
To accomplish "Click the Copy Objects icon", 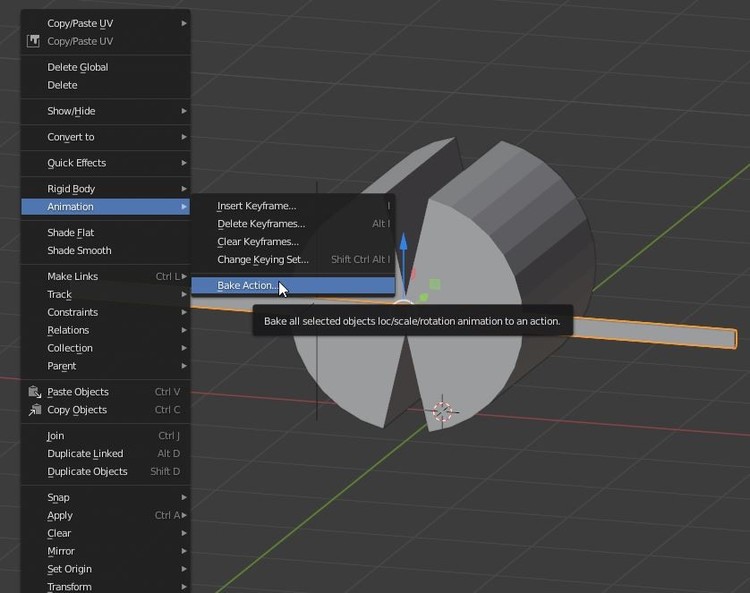I will pos(33,410).
